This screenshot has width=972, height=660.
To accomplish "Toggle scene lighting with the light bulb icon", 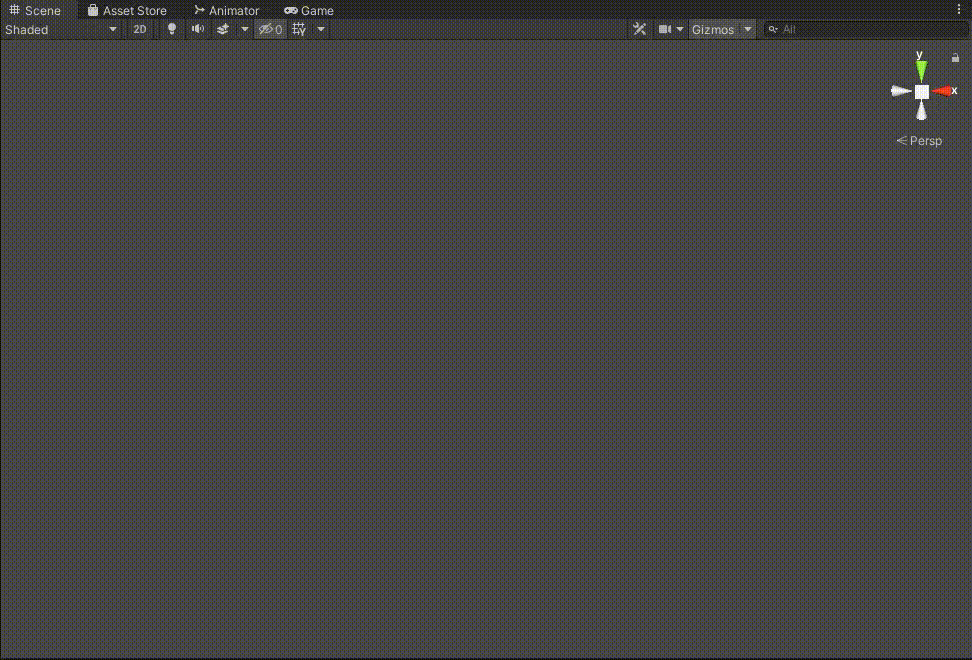I will (x=171, y=29).
